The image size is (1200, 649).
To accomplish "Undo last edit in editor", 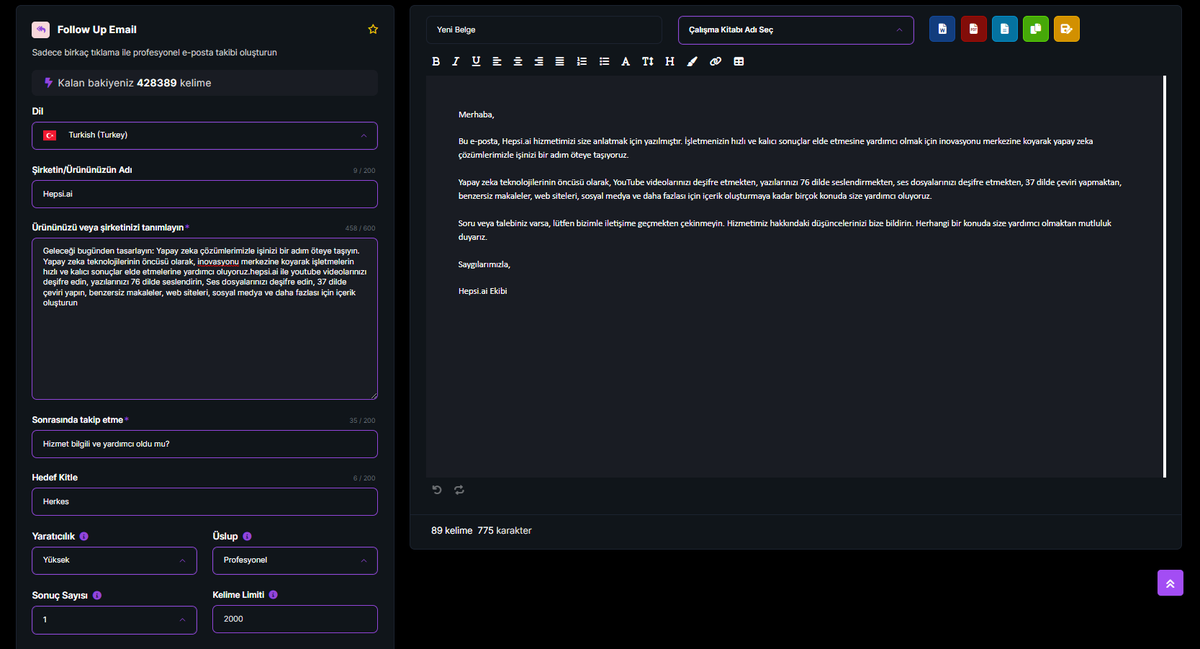I will tap(437, 489).
